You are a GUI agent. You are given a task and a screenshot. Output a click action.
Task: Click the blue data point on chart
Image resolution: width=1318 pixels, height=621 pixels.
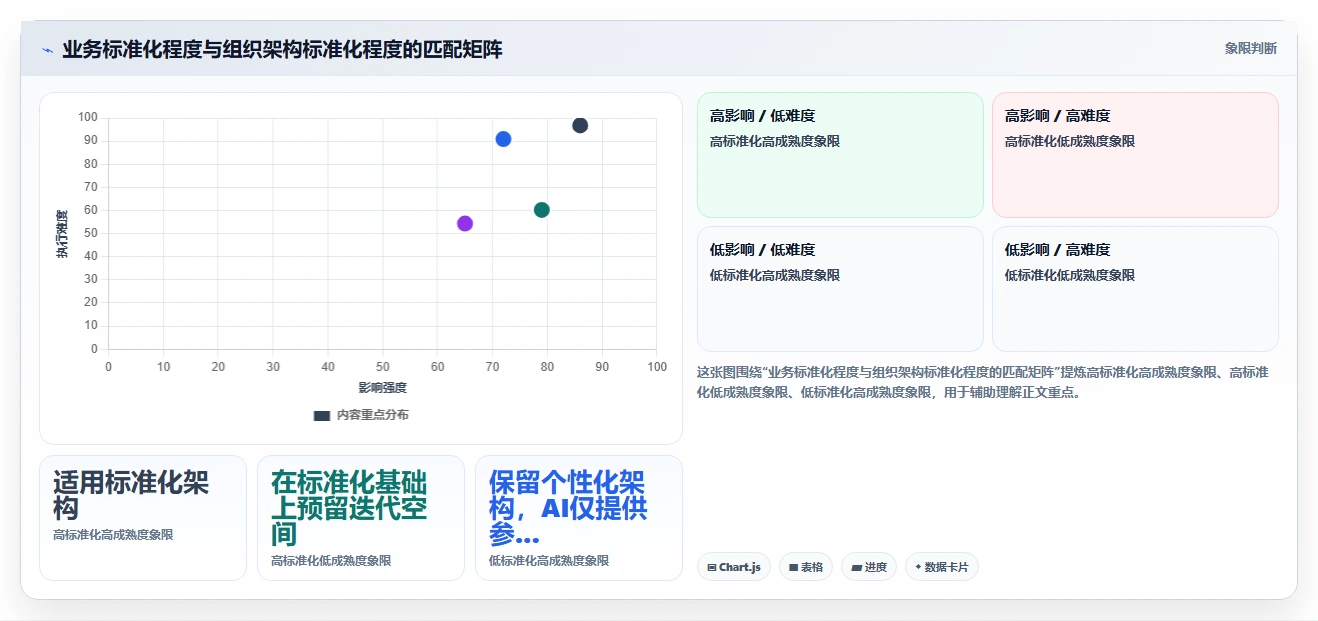tap(503, 139)
